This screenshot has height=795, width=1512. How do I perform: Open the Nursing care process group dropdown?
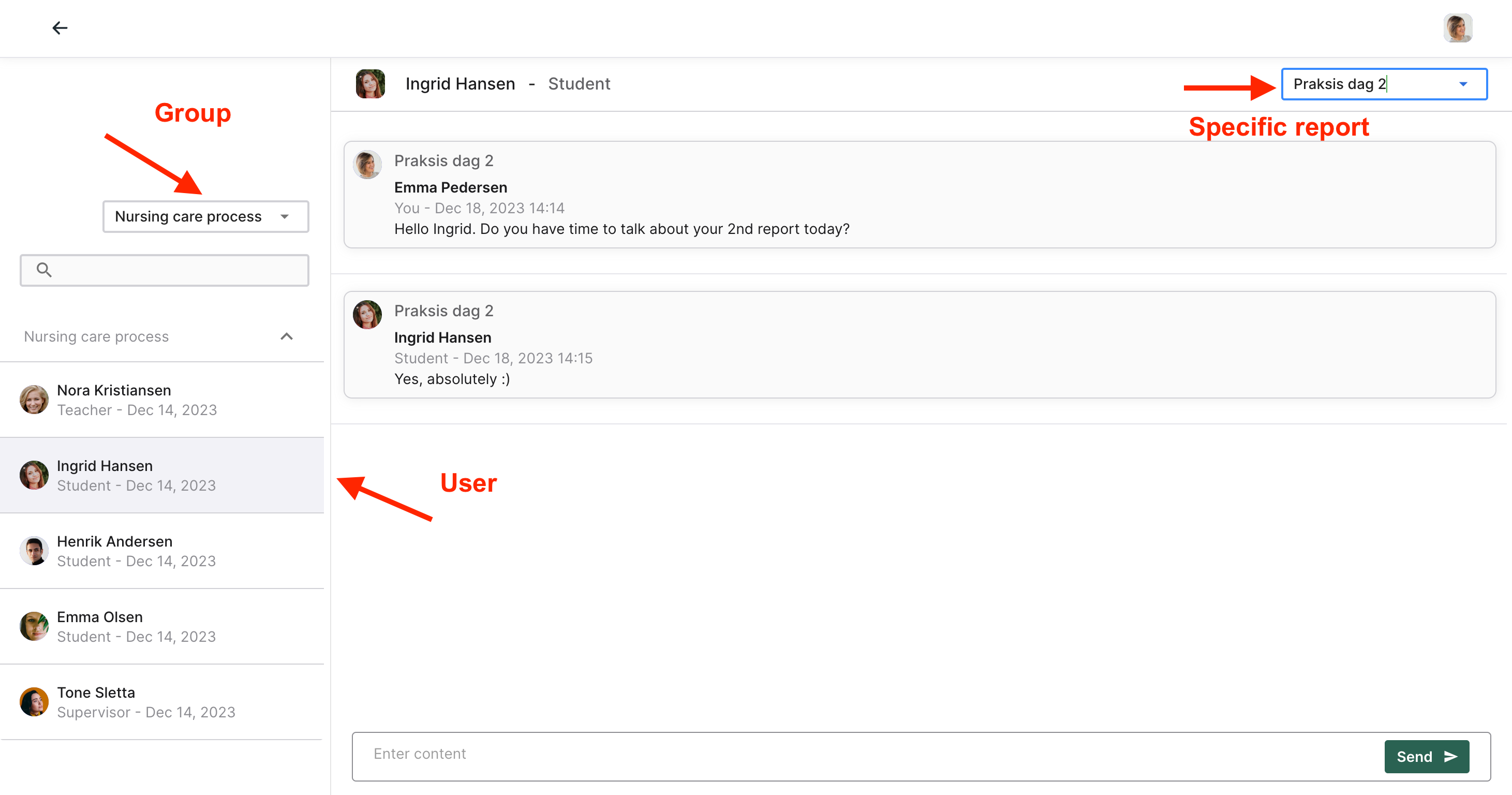point(205,217)
